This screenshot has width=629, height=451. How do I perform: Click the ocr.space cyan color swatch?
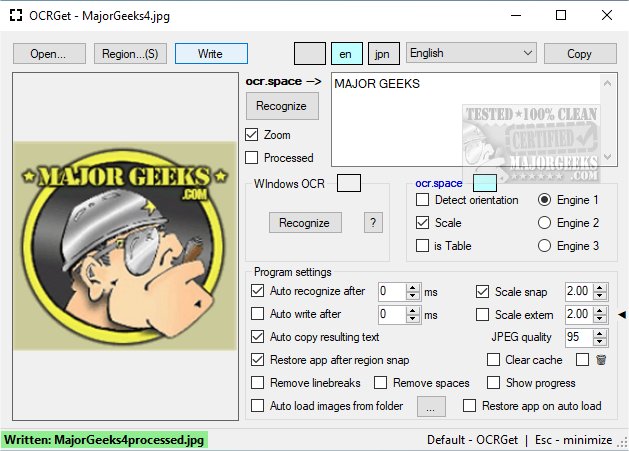coord(485,183)
